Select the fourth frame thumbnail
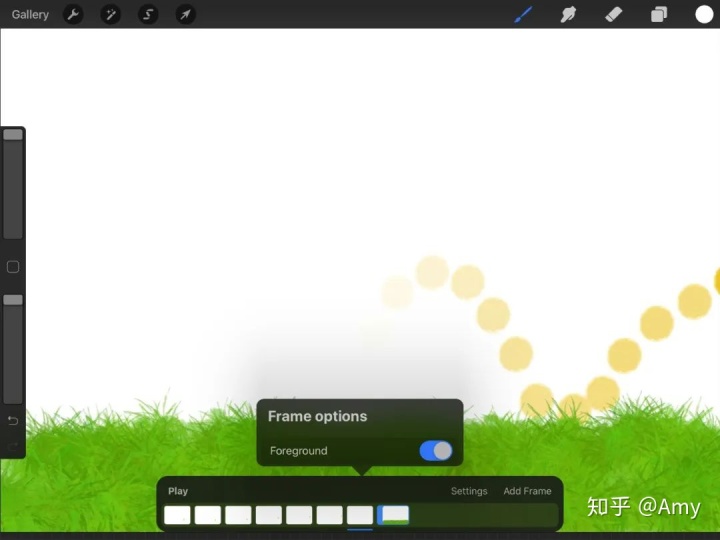The width and height of the screenshot is (720, 540). pyautogui.click(x=269, y=515)
